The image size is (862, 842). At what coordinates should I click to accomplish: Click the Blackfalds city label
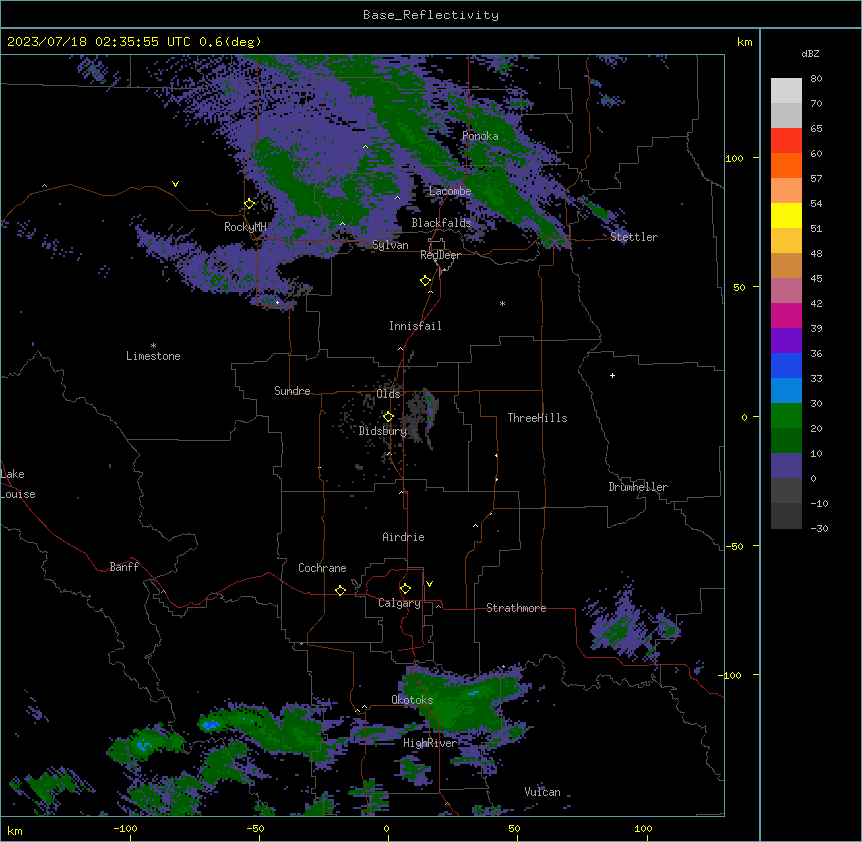coord(441,223)
